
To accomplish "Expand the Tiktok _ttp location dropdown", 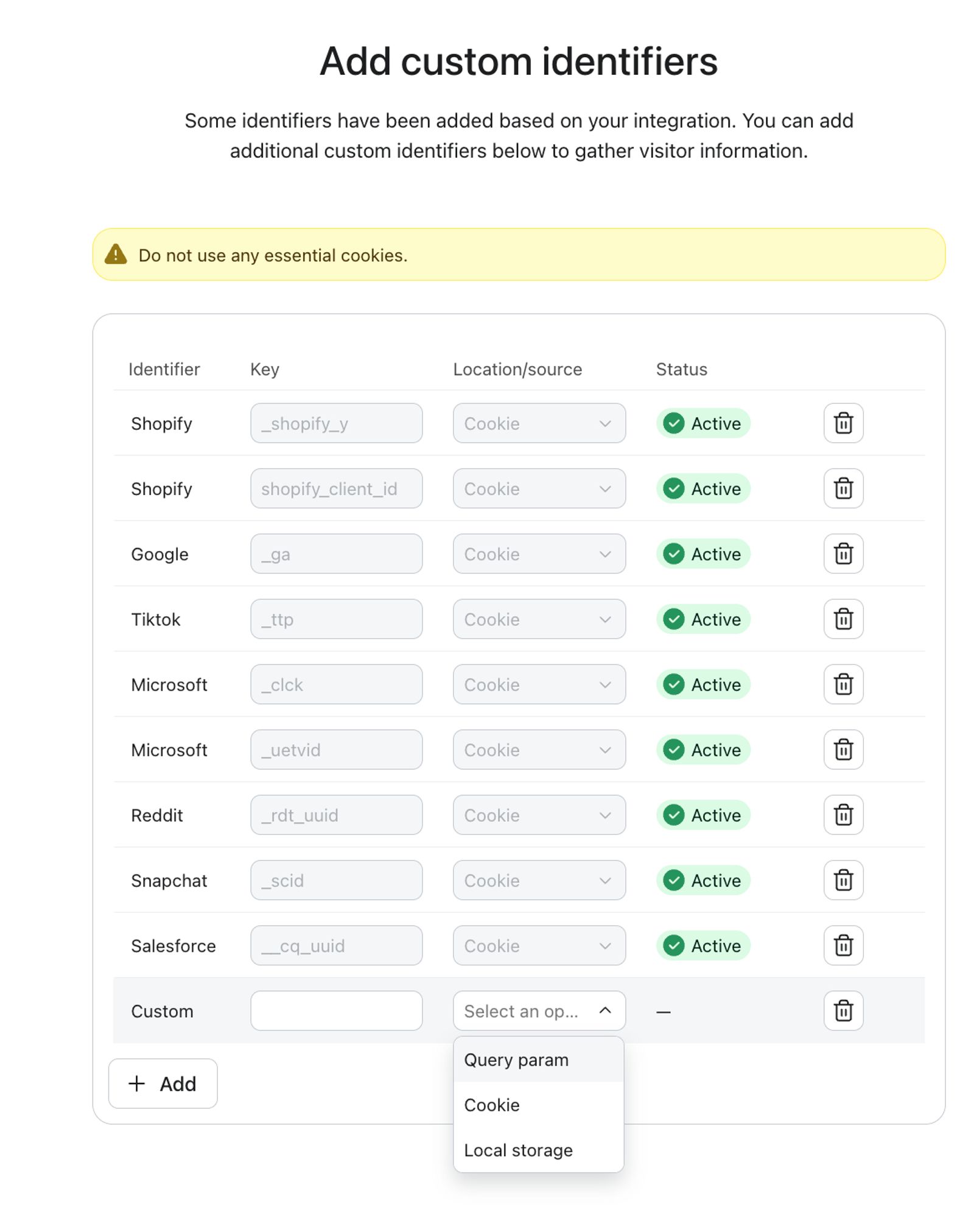I will click(x=539, y=619).
